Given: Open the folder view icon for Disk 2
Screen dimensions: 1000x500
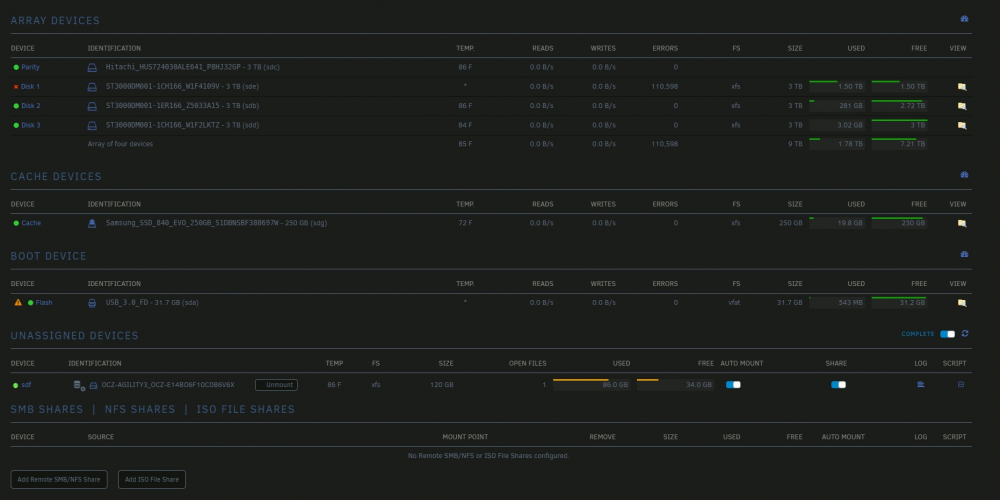Looking at the screenshot, I should [962, 107].
